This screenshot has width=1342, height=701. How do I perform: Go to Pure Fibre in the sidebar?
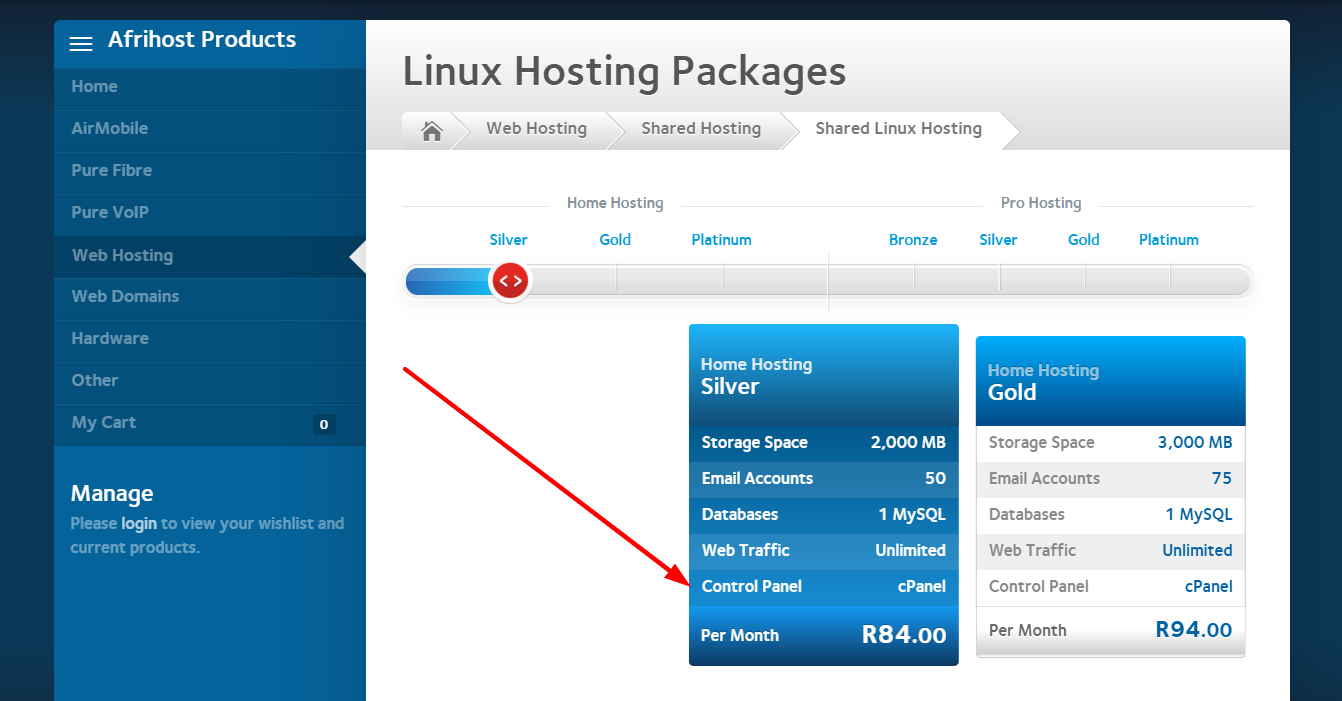click(210, 171)
